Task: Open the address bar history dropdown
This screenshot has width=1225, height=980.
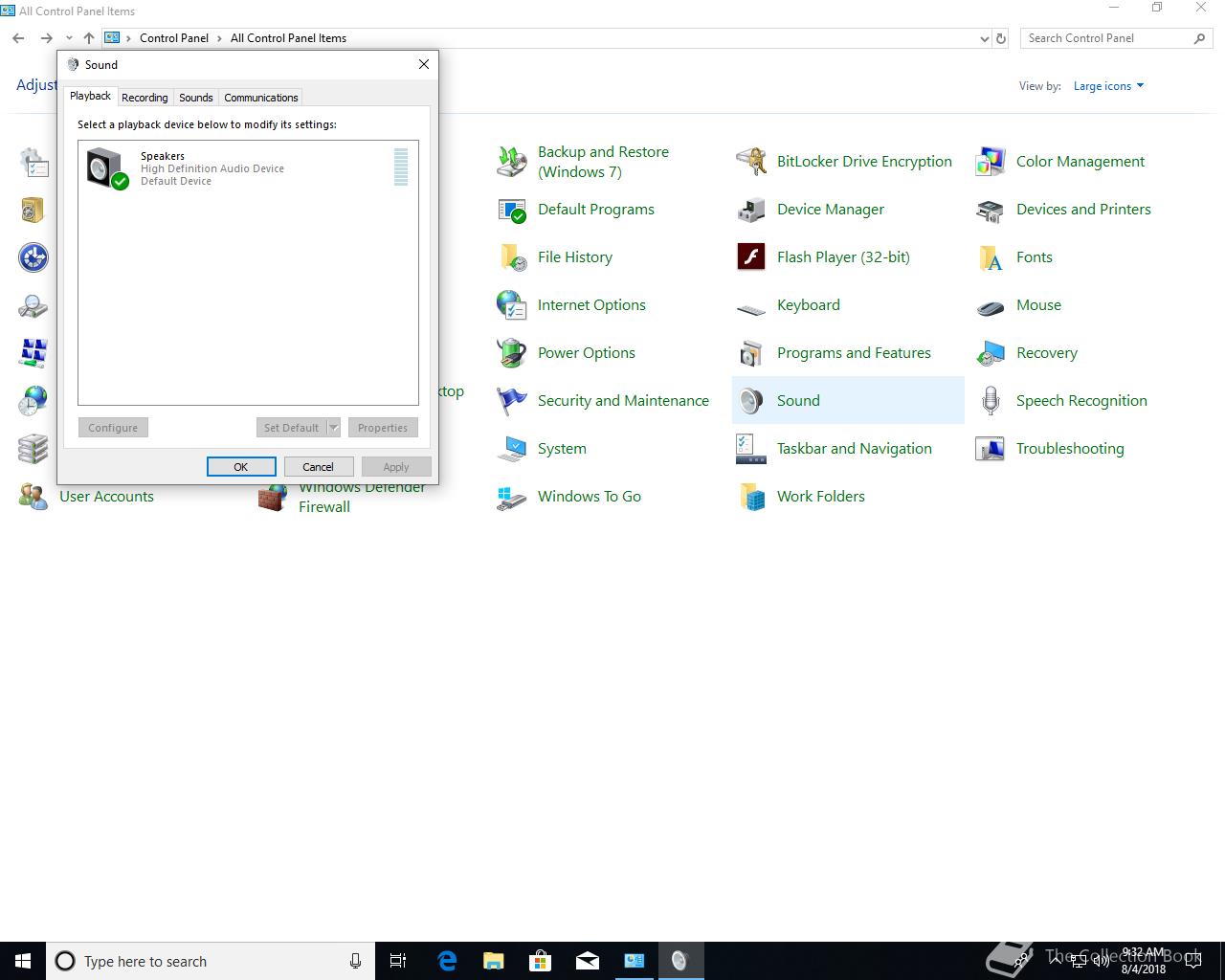Action: tap(985, 38)
